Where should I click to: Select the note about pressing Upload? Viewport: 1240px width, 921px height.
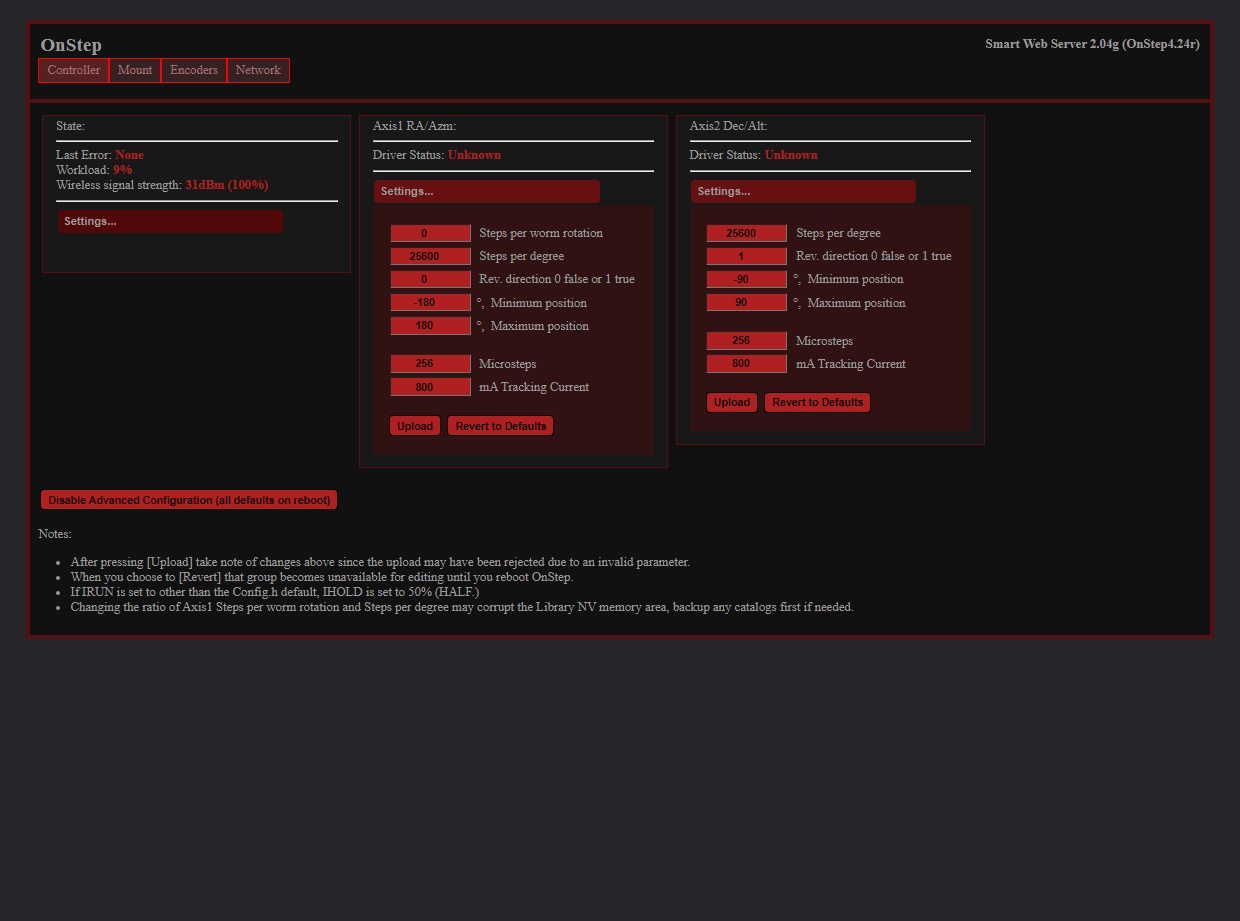[x=380, y=562]
